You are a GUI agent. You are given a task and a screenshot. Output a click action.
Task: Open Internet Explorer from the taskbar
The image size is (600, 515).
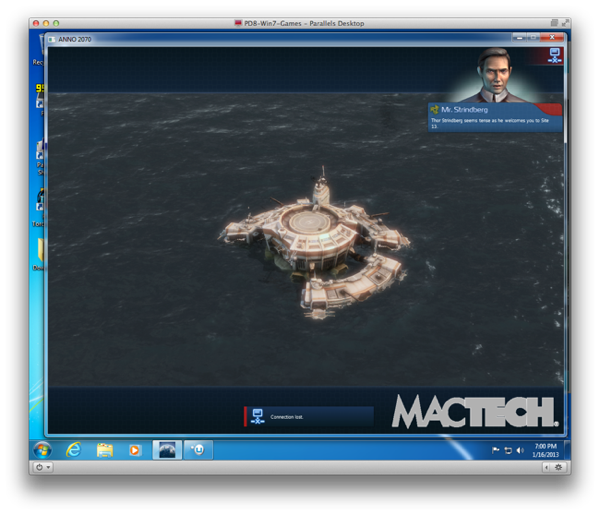[x=73, y=450]
